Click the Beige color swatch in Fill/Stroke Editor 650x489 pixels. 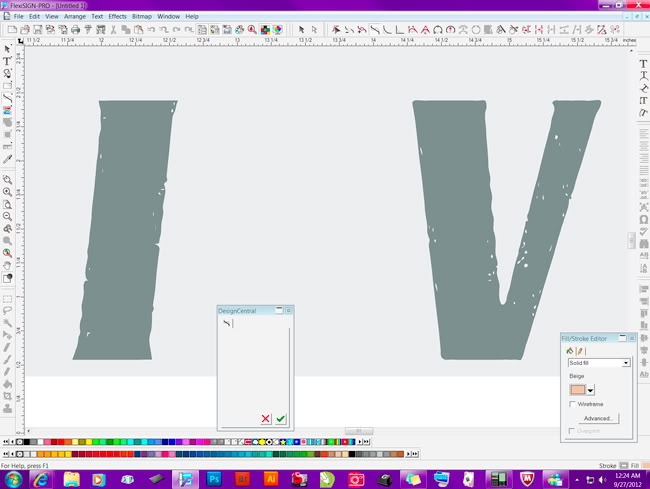577,390
